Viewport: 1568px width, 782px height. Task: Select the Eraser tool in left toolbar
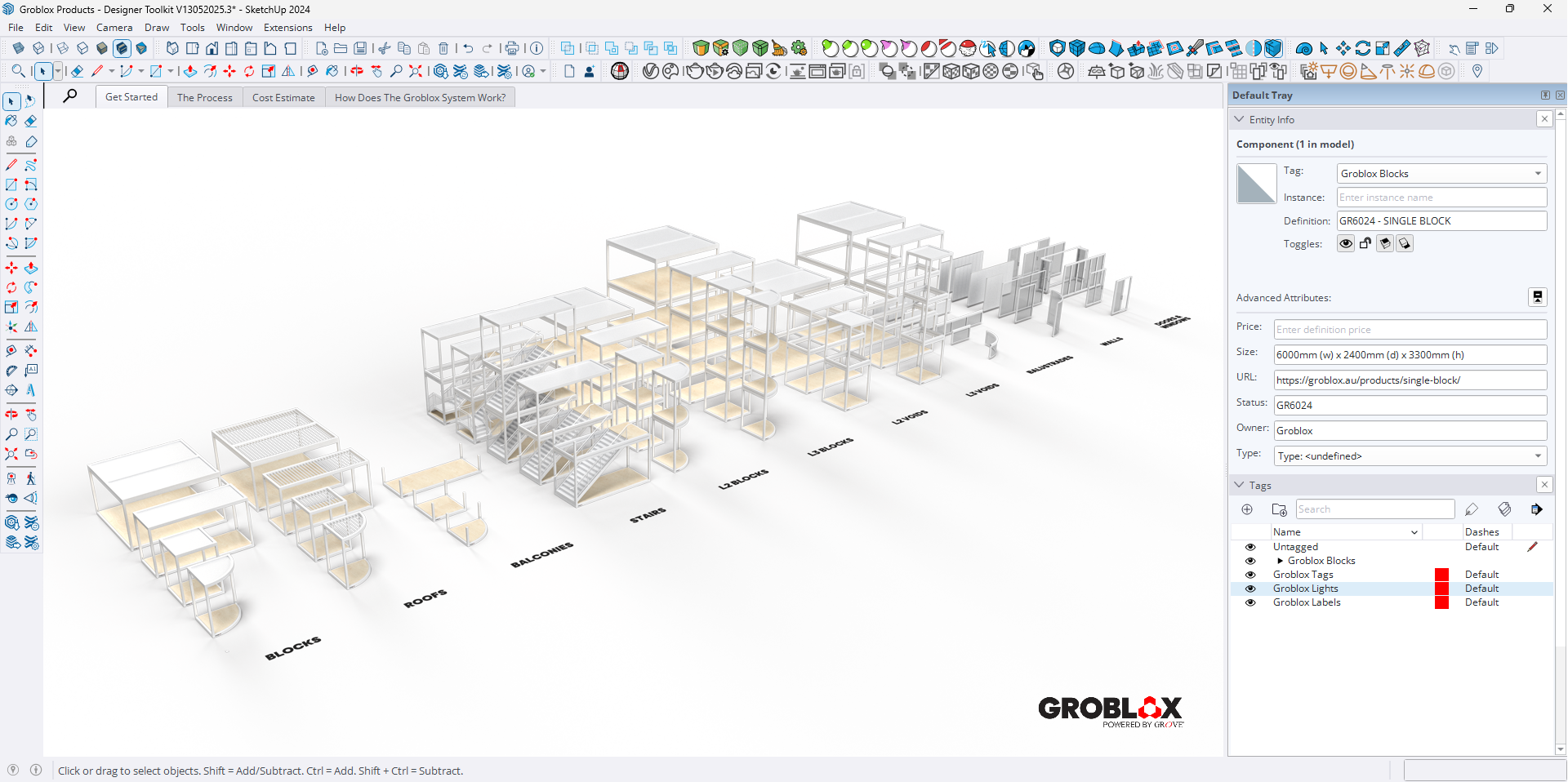click(x=31, y=121)
